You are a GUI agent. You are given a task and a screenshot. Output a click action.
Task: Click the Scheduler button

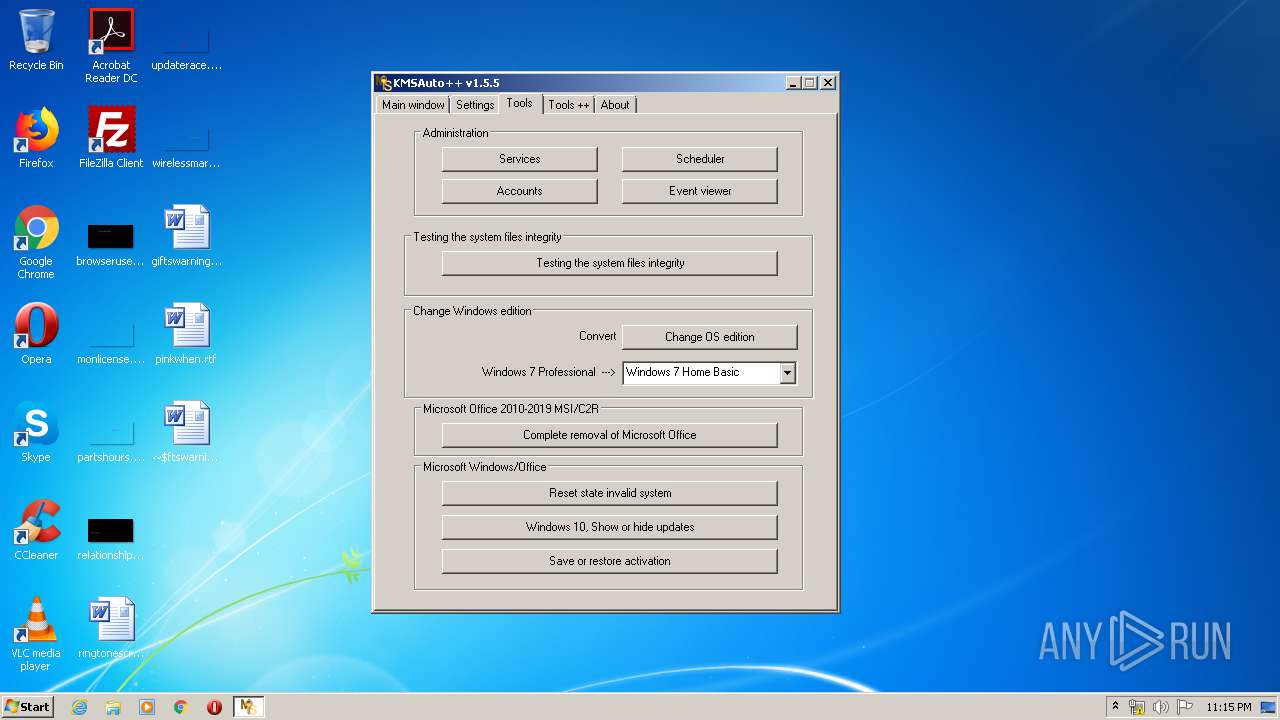click(x=700, y=159)
